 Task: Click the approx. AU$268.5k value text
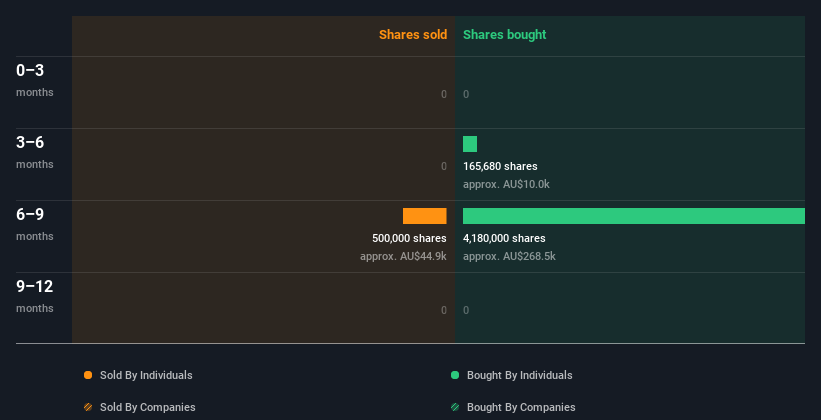(x=509, y=256)
